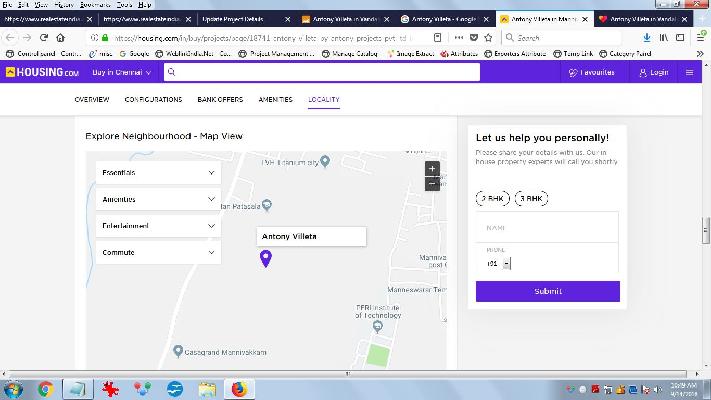Viewport: 711px width, 400px height.
Task: Open the Manage Catalog bookmark
Action: (x=350, y=54)
